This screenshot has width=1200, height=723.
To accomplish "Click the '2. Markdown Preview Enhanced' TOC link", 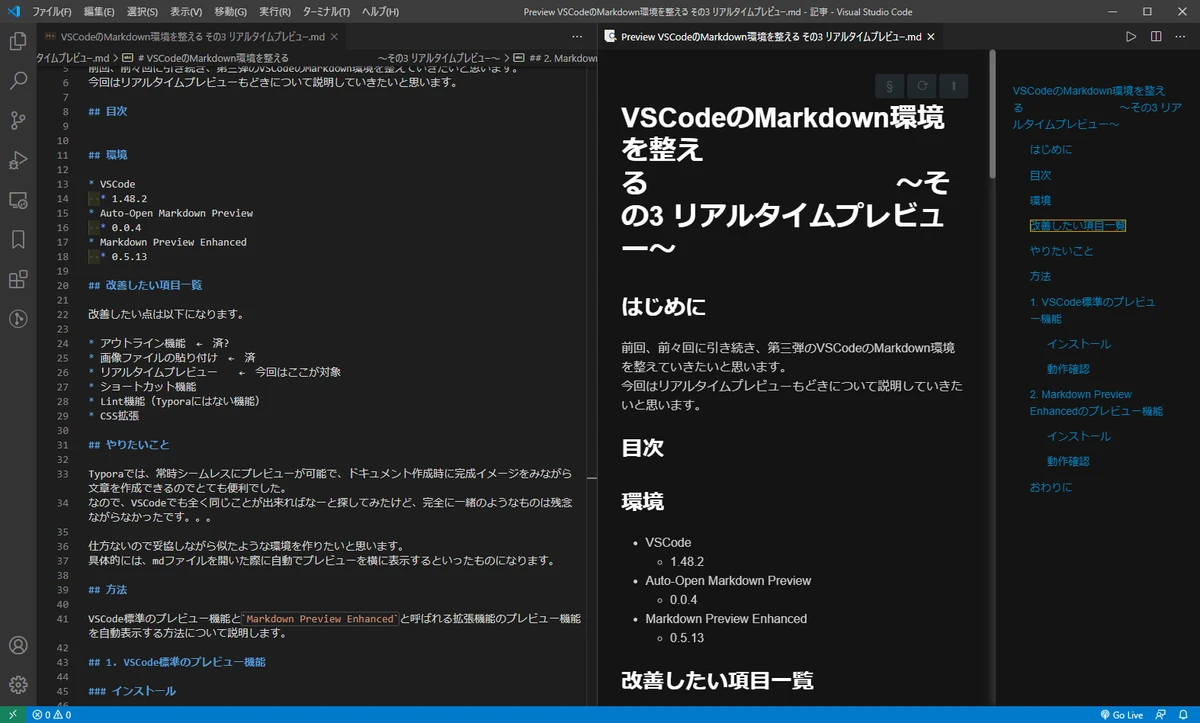I will [1096, 402].
